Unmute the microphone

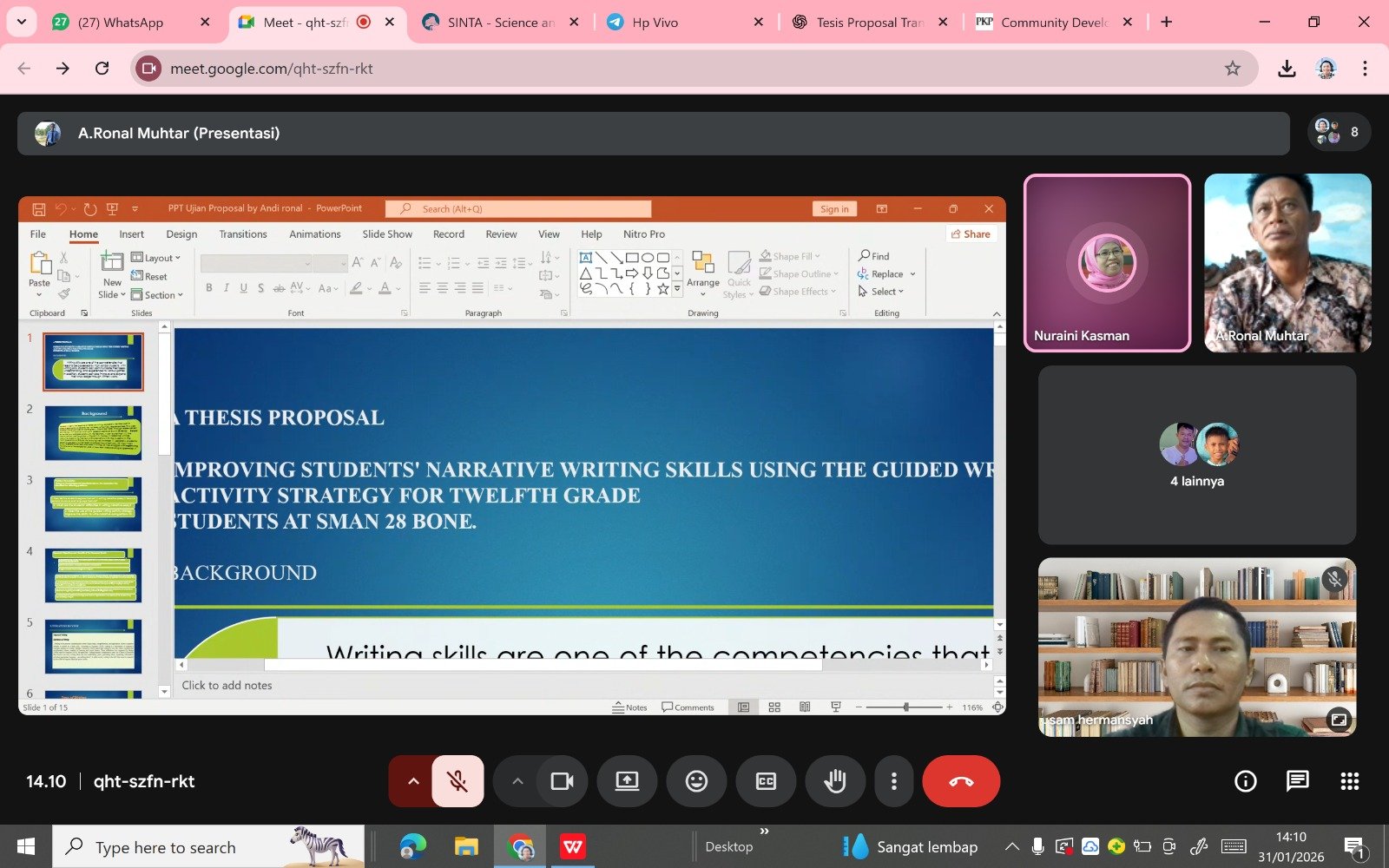458,781
